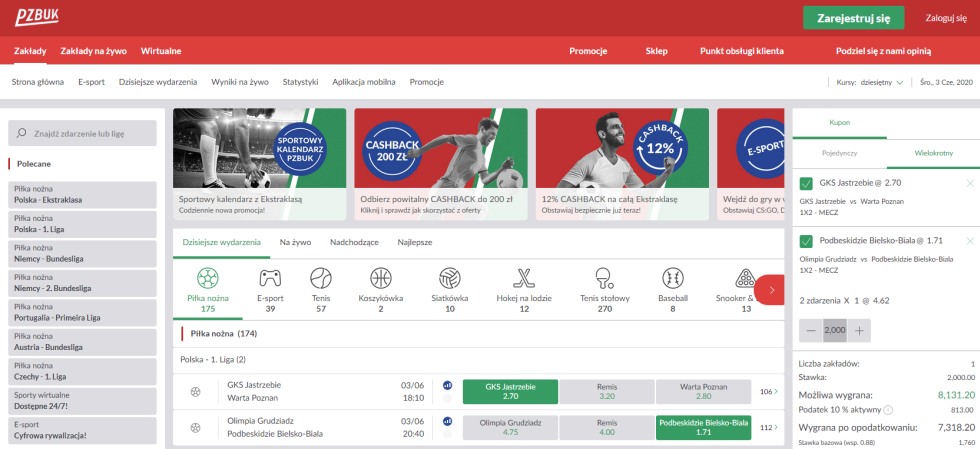Remove Podbeskidzie Bielsko-Biala bet from coupon
The width and height of the screenshot is (980, 449).
(x=970, y=241)
